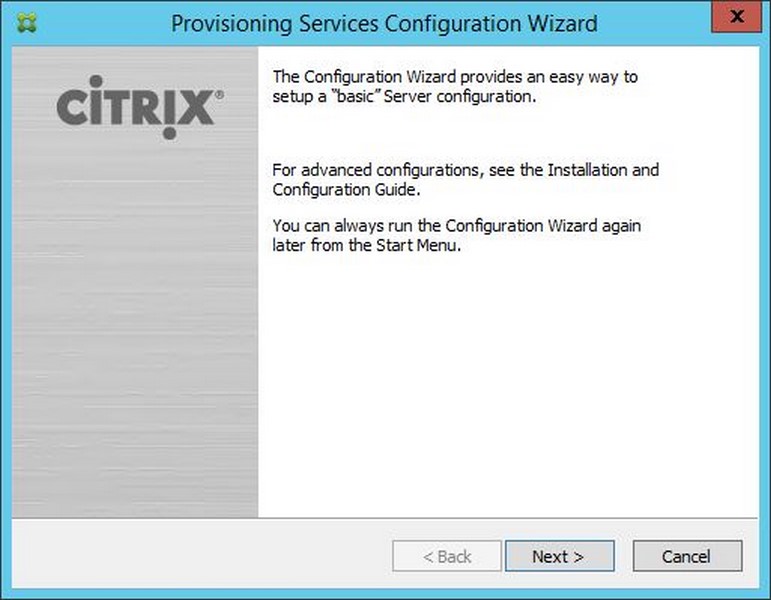Proceed with the Next > button

coord(560,556)
